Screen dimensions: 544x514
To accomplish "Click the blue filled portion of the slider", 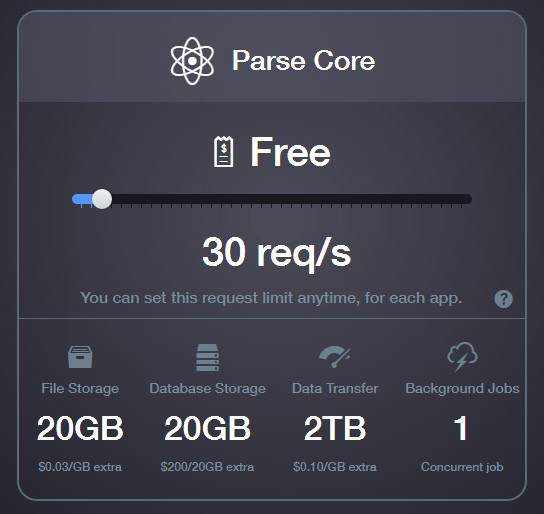I will click(x=83, y=199).
